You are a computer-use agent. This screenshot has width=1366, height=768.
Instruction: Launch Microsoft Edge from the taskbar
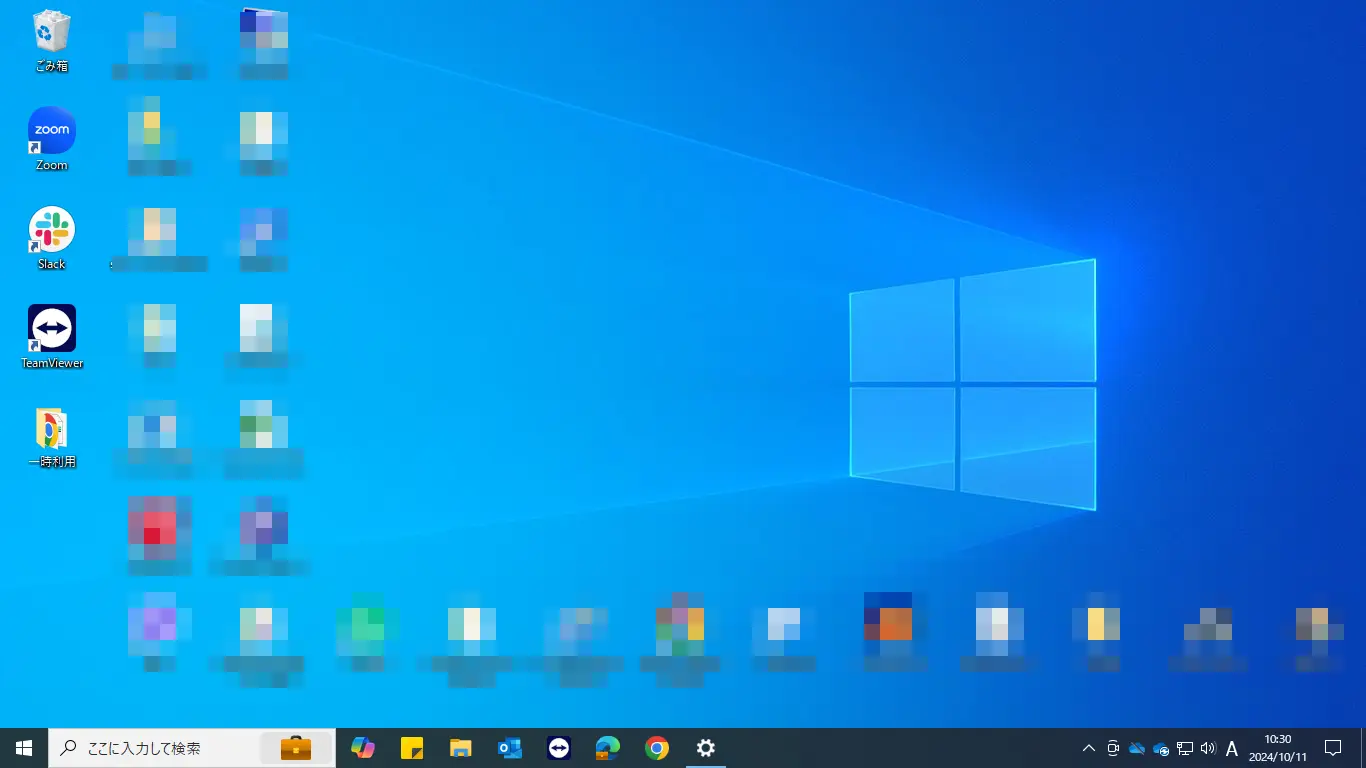pos(608,748)
